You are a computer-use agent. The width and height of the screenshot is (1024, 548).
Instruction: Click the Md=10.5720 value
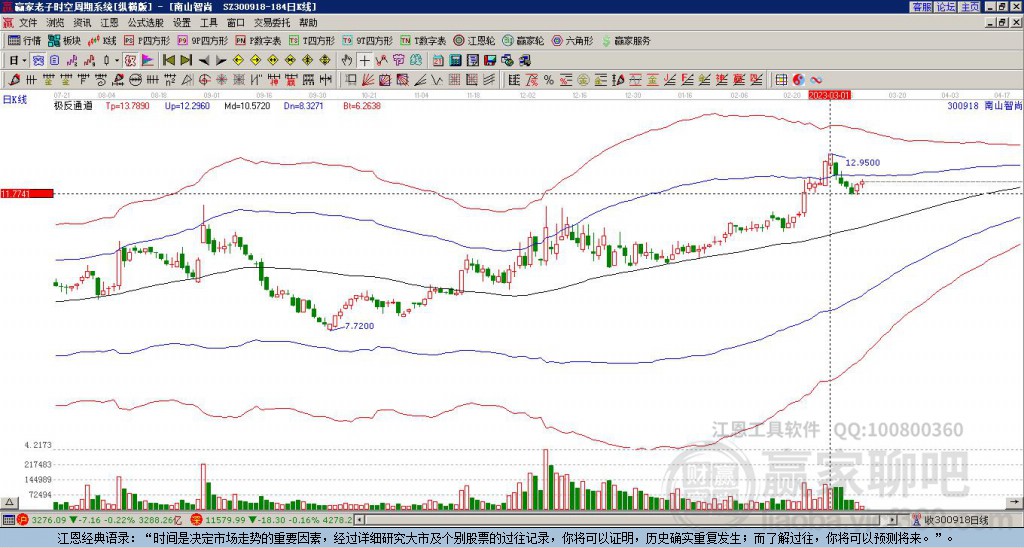[x=248, y=105]
